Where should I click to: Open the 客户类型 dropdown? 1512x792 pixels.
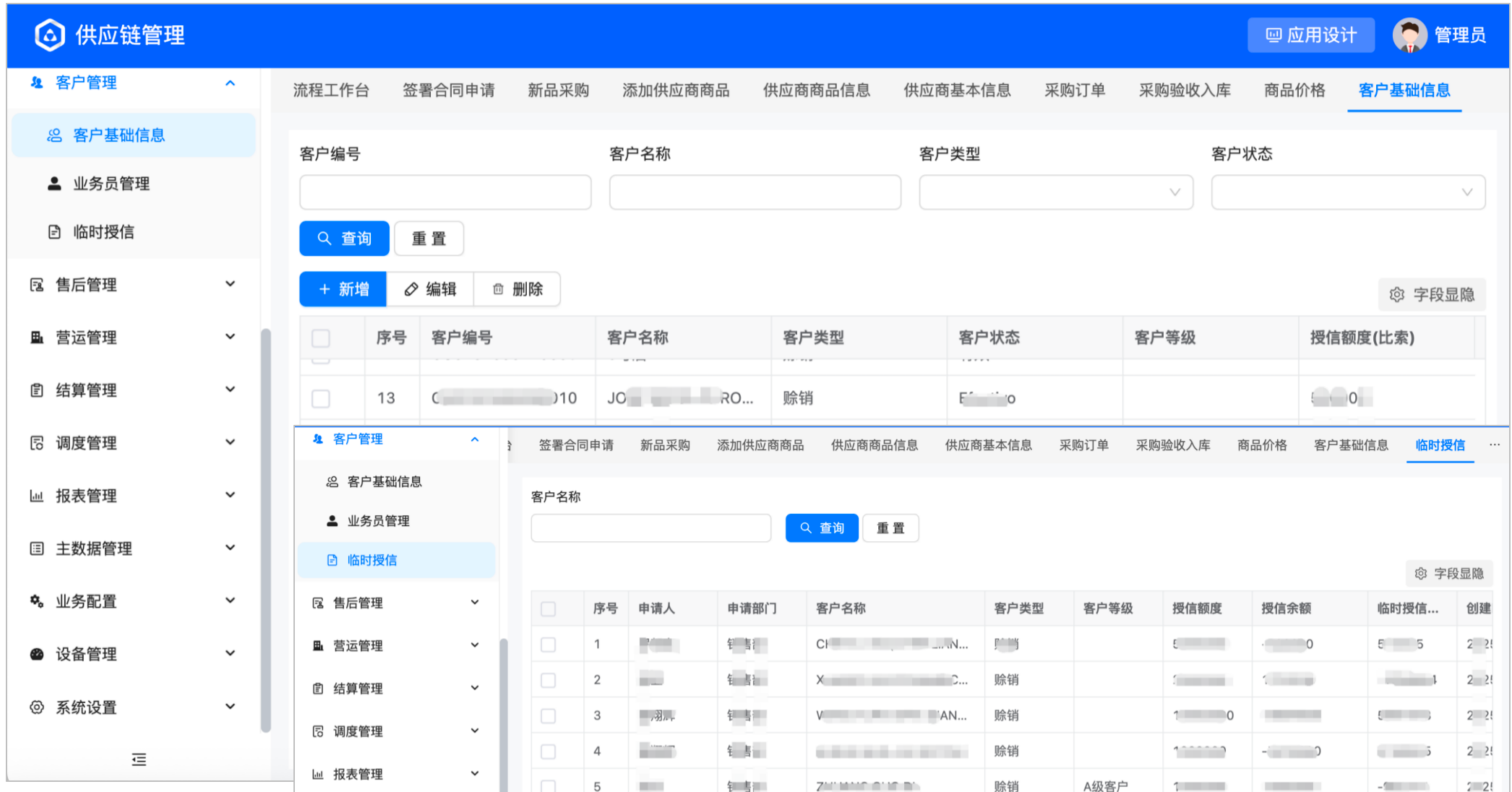1055,192
